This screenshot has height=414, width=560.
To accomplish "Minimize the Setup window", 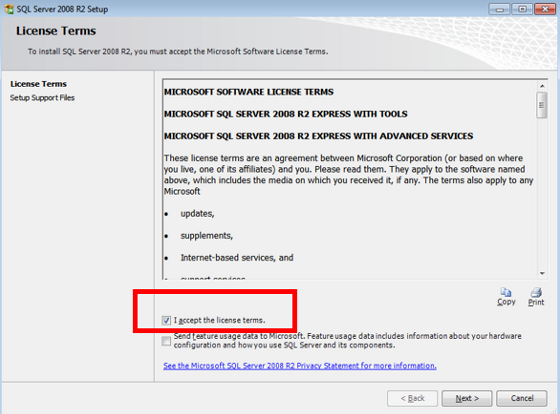I will pos(499,9).
